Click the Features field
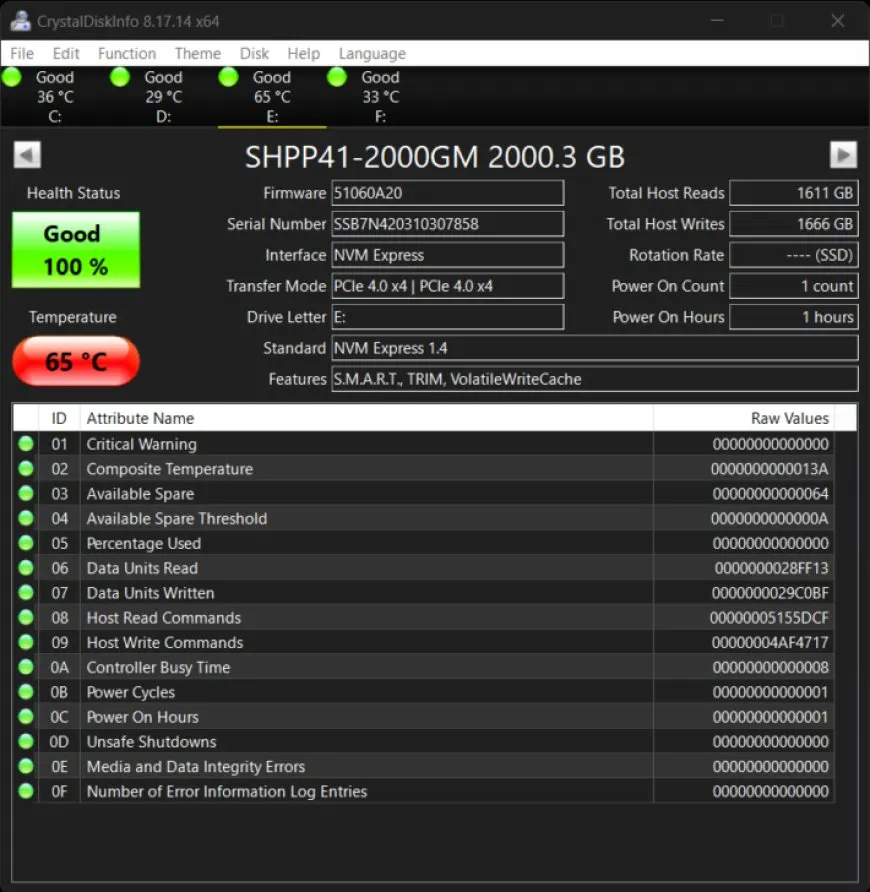This screenshot has width=870, height=892. coord(595,379)
